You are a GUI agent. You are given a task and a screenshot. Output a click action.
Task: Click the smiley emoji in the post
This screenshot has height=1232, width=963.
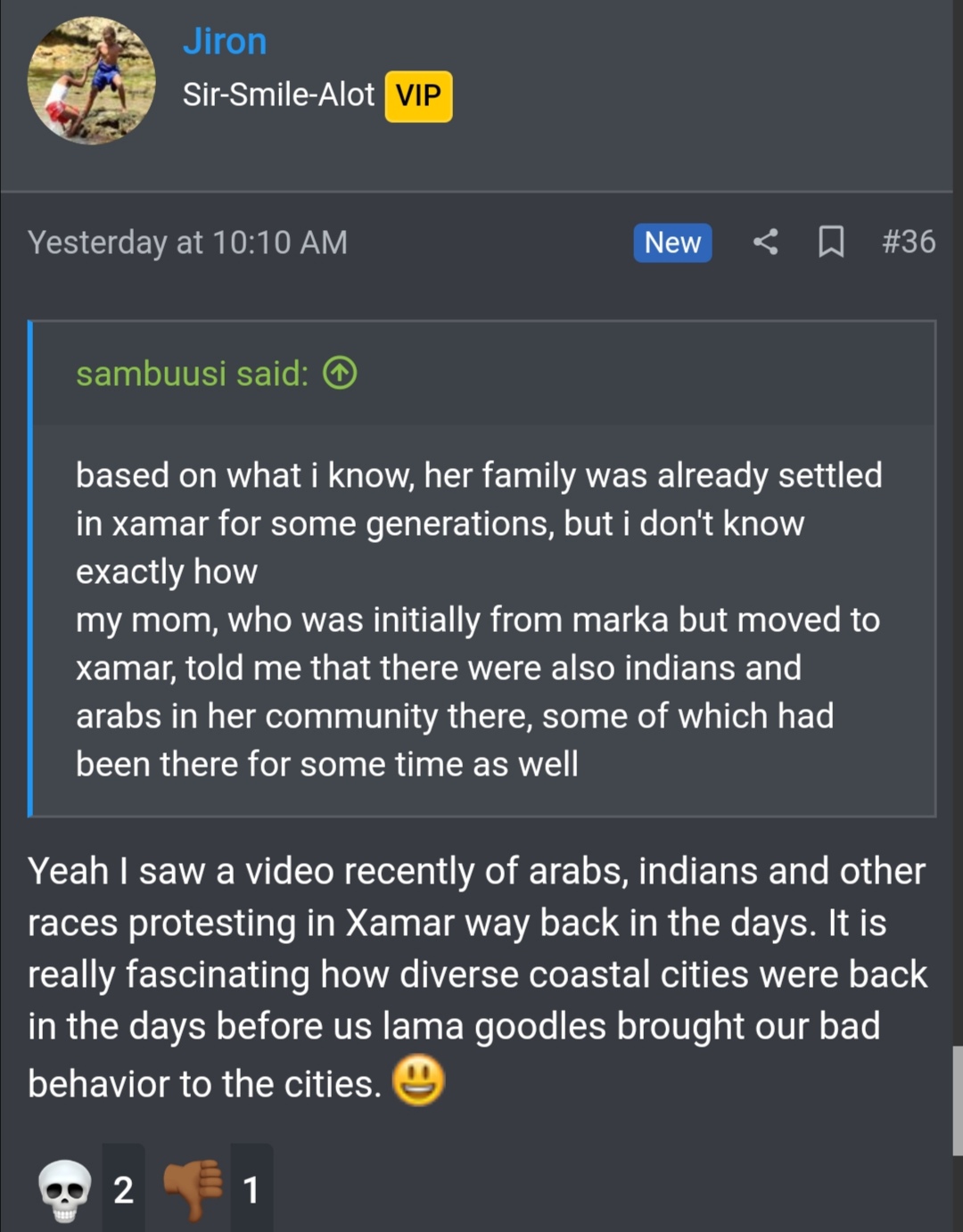pyautogui.click(x=418, y=1080)
